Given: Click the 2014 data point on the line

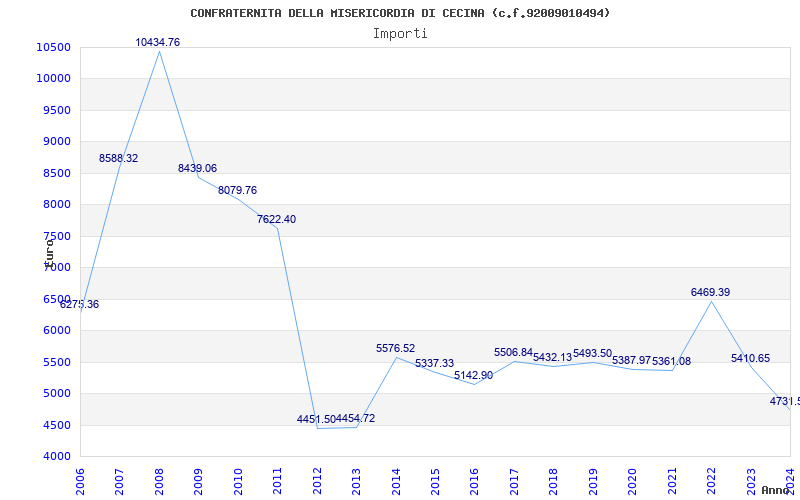Looking at the screenshot, I should (396, 357).
